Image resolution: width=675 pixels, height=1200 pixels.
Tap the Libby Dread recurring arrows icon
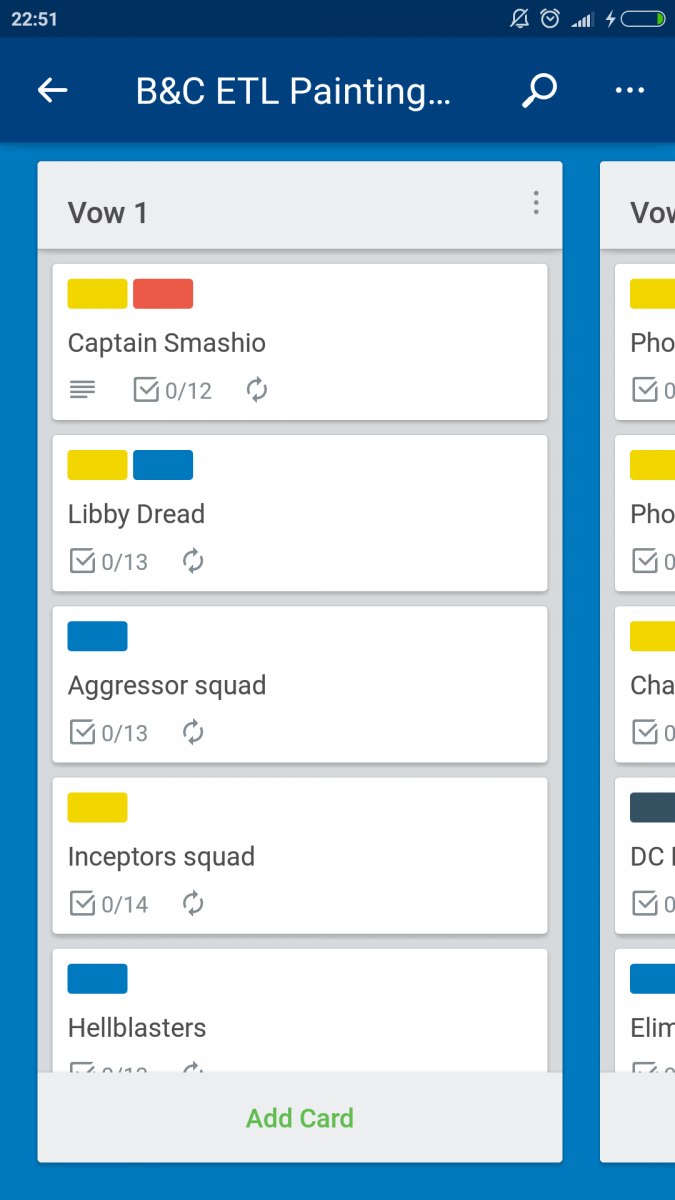coord(193,562)
